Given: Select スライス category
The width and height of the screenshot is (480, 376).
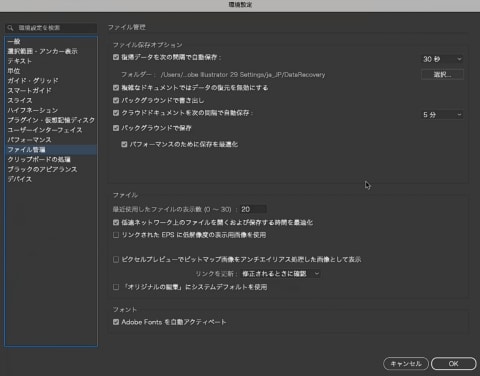Looking at the screenshot, I should coord(51,100).
